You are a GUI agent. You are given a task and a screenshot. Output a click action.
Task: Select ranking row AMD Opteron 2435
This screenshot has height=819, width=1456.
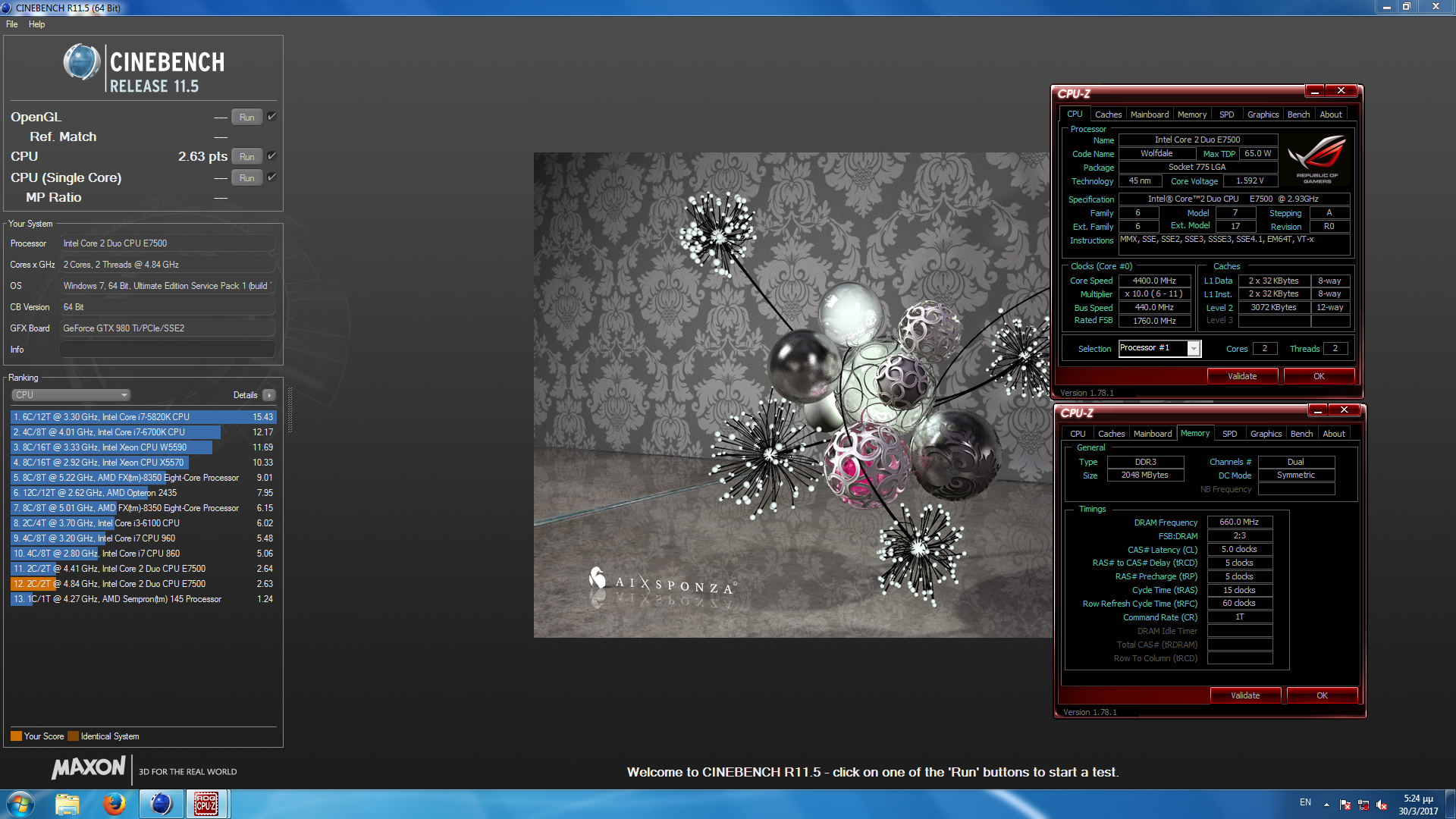143,493
